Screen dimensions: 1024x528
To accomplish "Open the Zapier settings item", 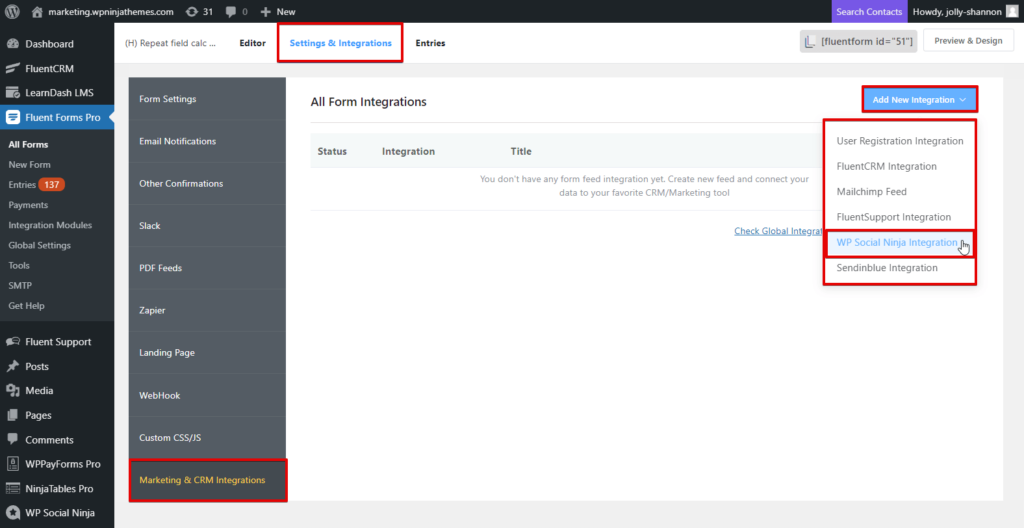I will [207, 310].
